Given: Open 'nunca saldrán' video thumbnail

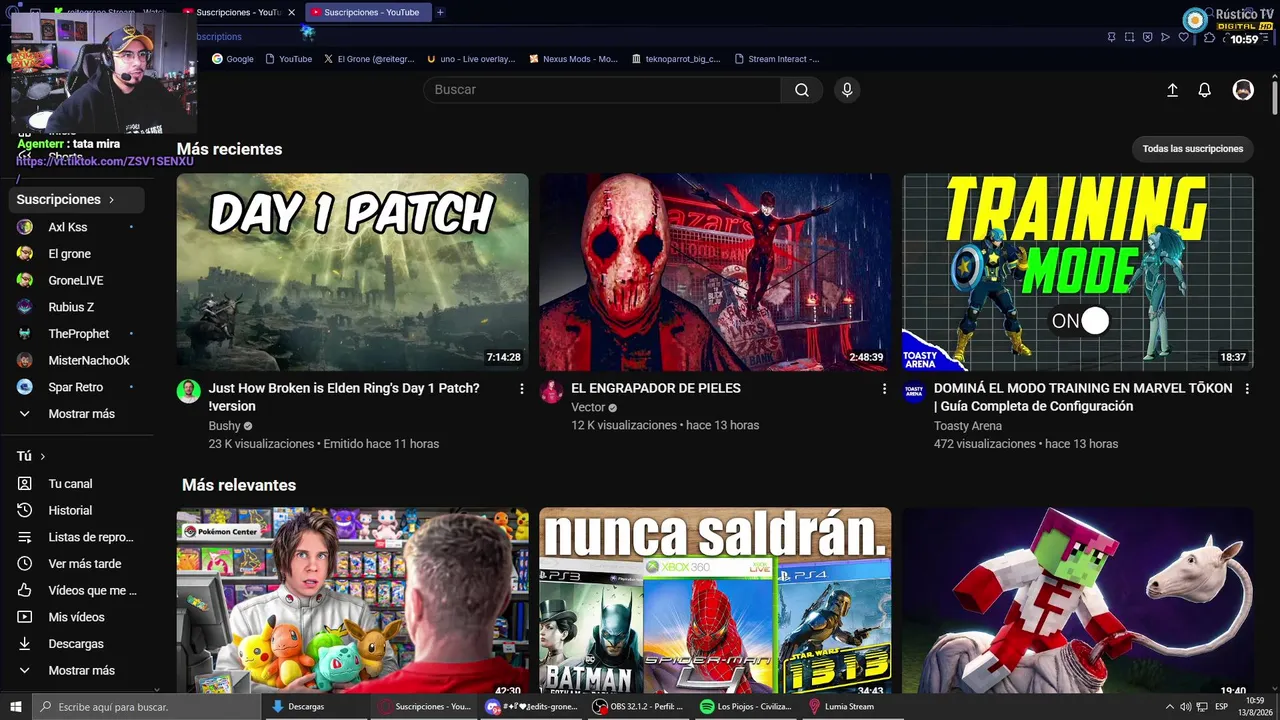Looking at the screenshot, I should [715, 600].
